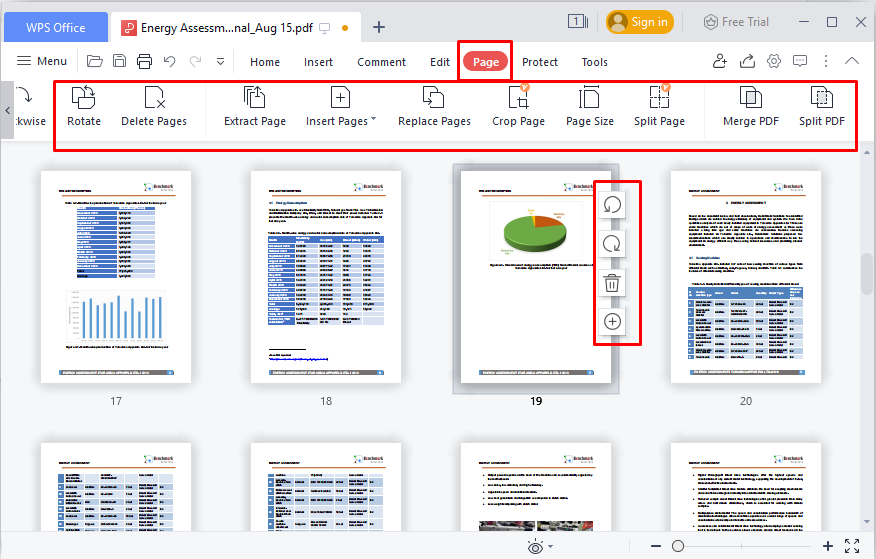Zoom in thumbnails with plus button

point(828,546)
